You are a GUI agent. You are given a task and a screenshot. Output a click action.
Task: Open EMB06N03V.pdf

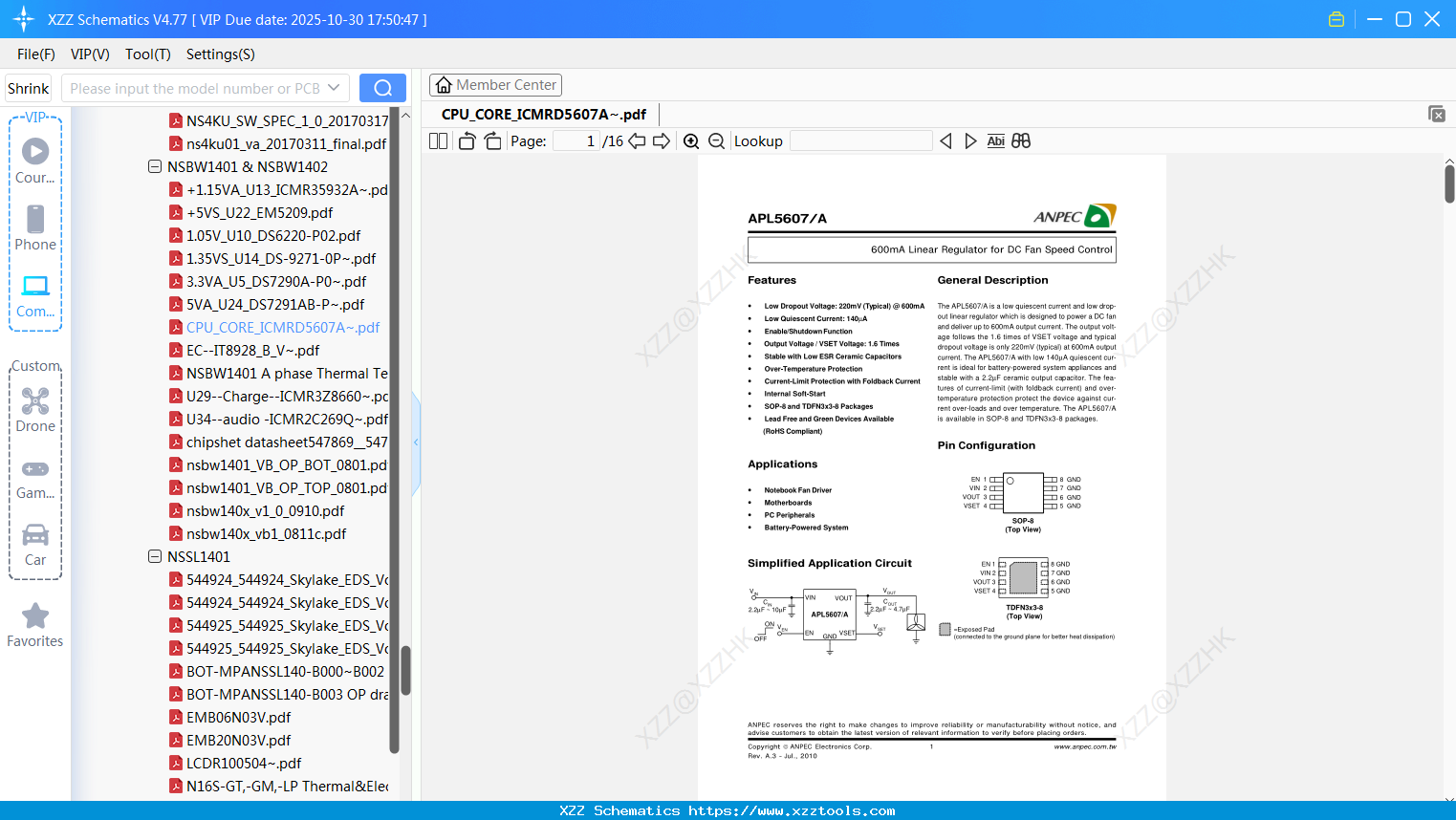pyautogui.click(x=230, y=717)
